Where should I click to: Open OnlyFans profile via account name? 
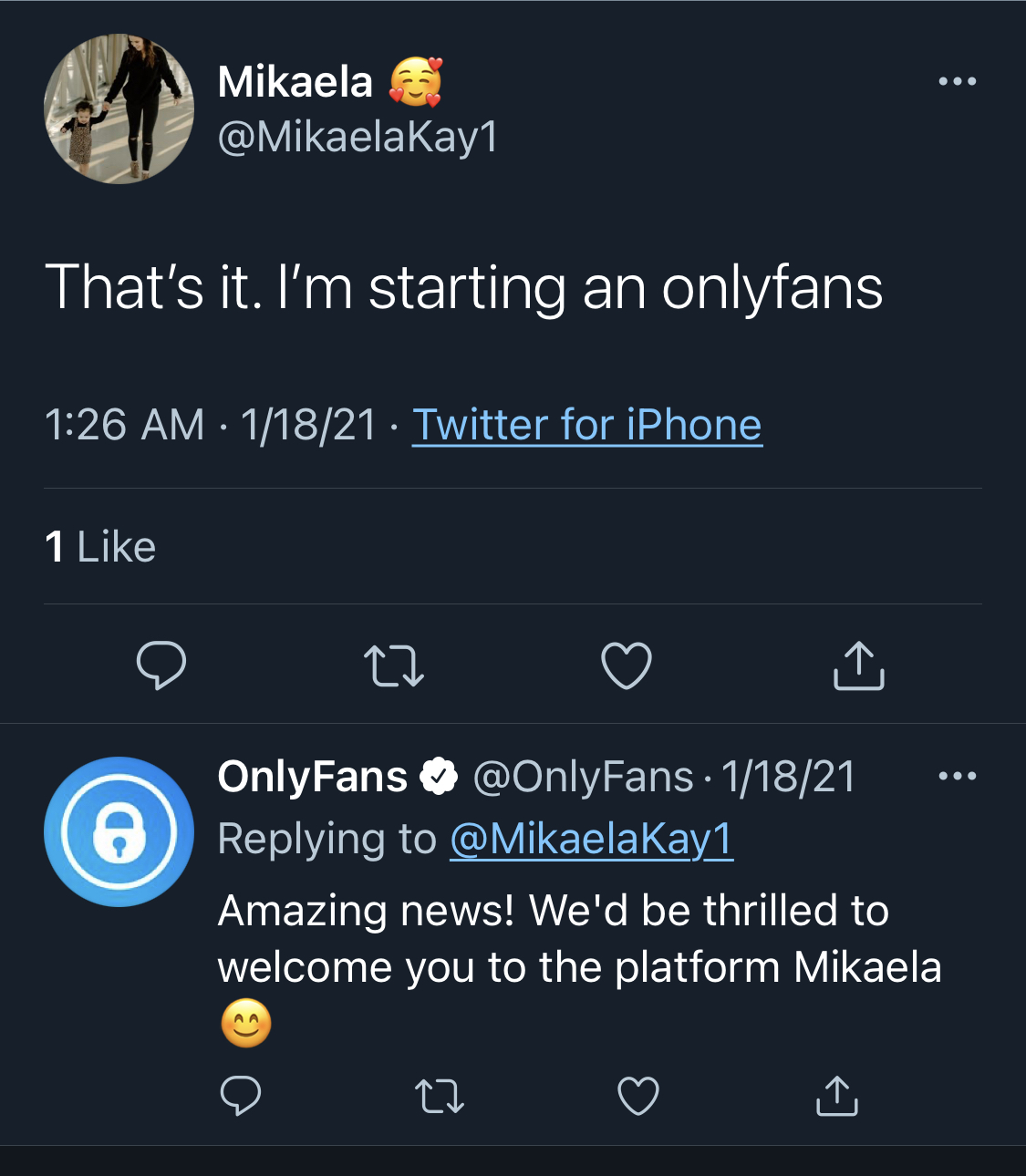click(x=312, y=778)
